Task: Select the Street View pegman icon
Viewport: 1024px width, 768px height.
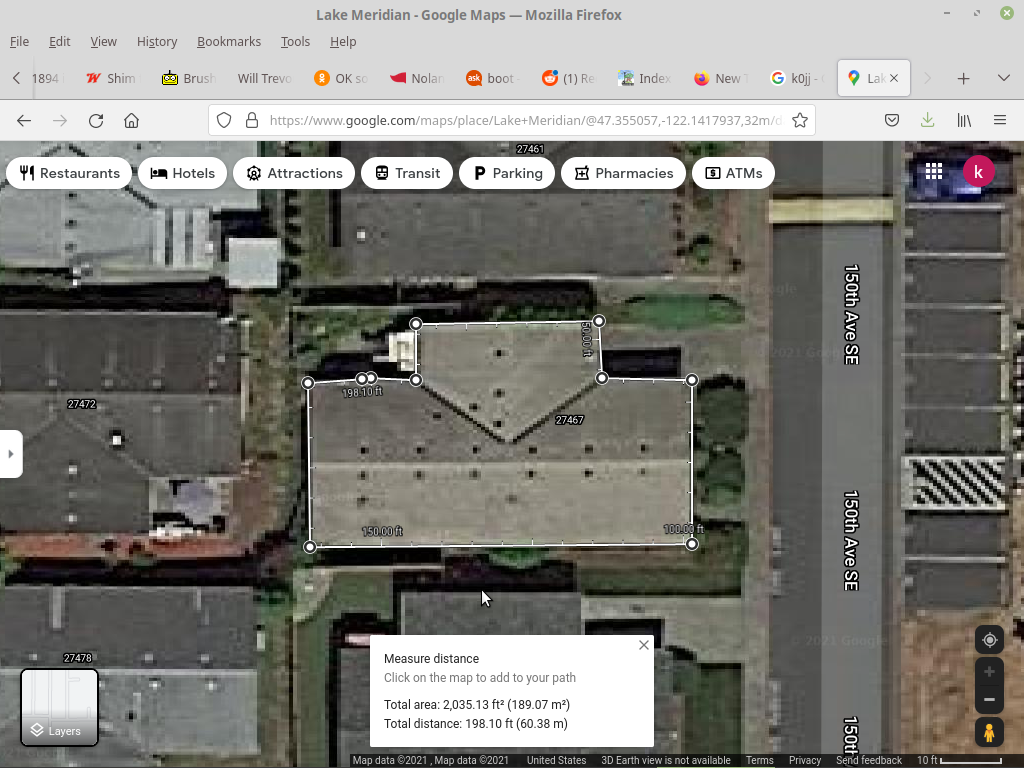Action: coord(989,733)
